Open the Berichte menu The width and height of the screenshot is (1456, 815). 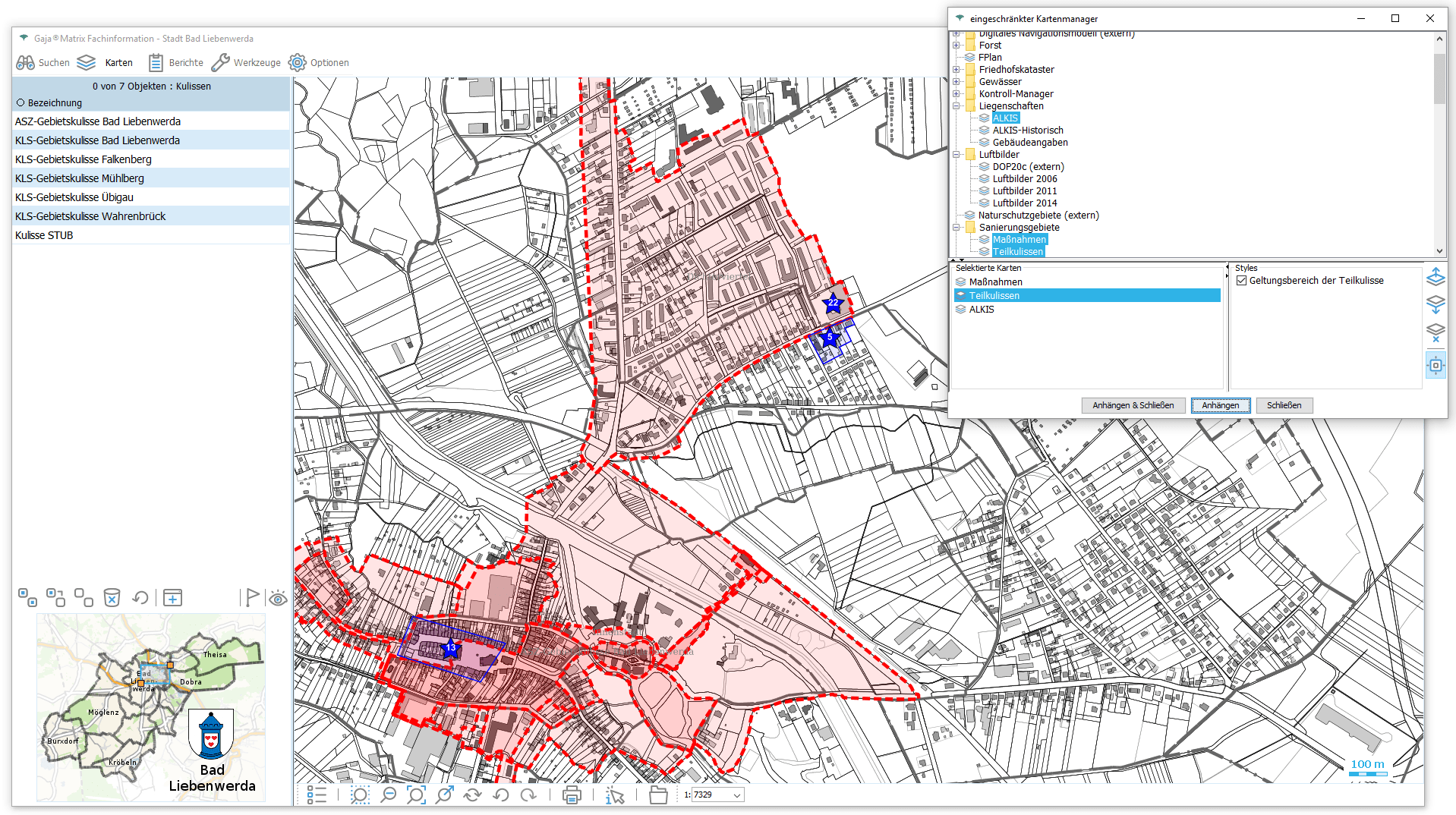(x=176, y=63)
